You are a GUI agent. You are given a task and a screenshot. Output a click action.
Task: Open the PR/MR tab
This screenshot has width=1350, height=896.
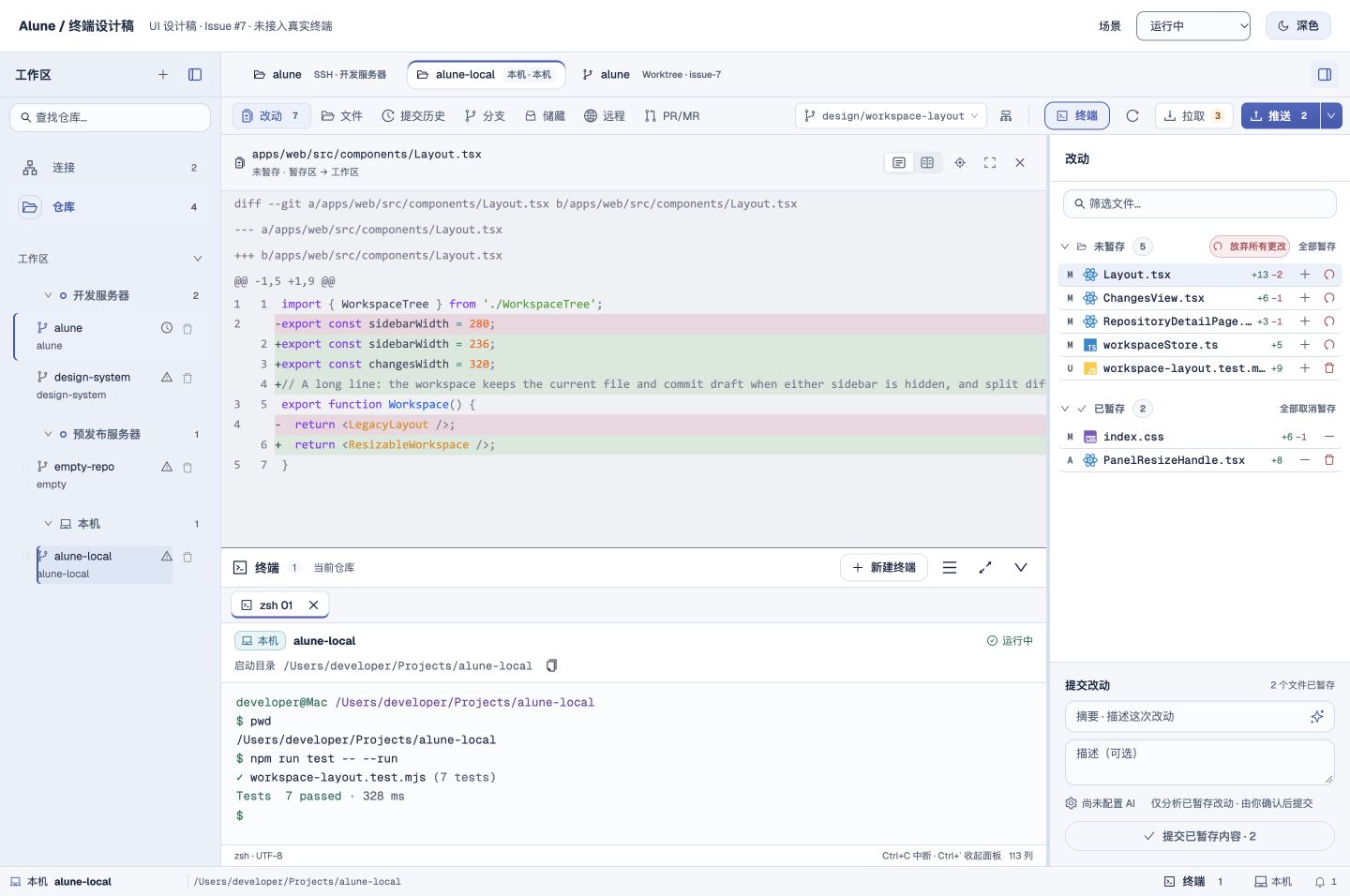(672, 116)
